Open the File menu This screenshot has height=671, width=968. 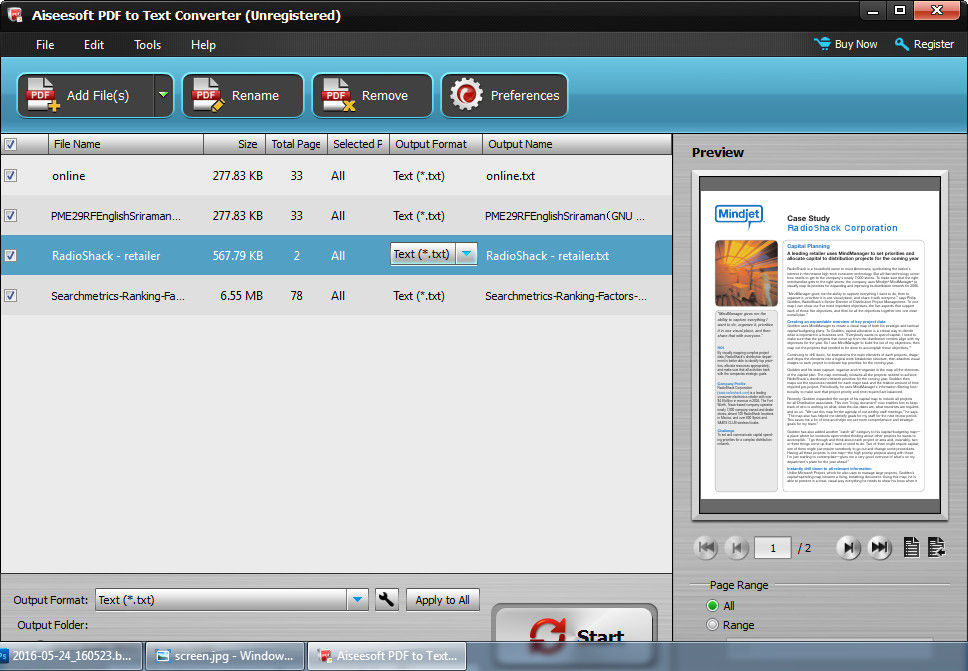pos(45,44)
